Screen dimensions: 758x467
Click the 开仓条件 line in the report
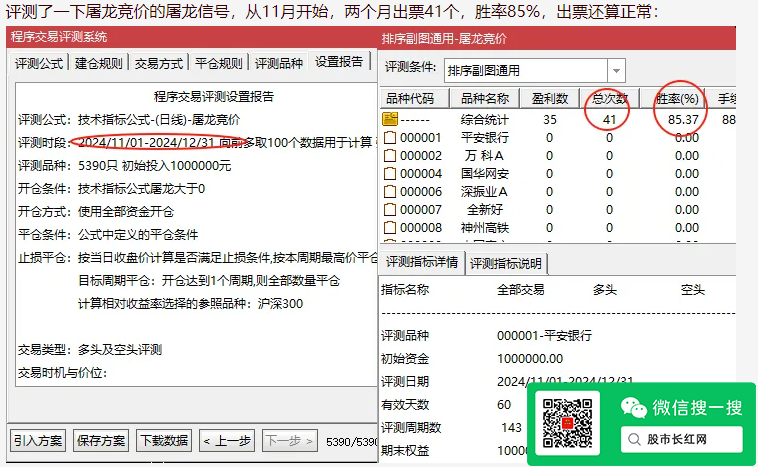[112, 189]
